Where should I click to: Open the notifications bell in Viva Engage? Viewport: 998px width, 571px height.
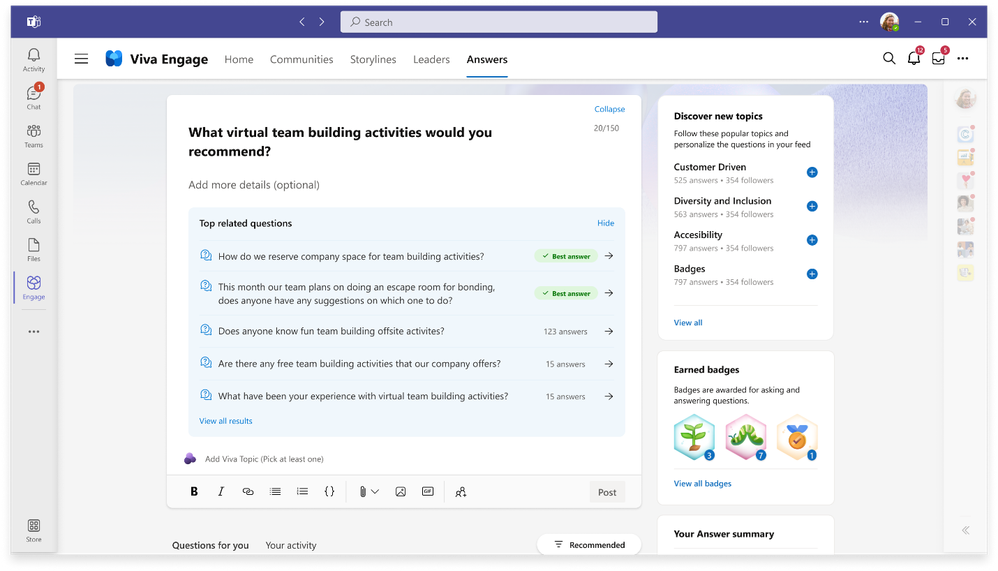coord(913,59)
